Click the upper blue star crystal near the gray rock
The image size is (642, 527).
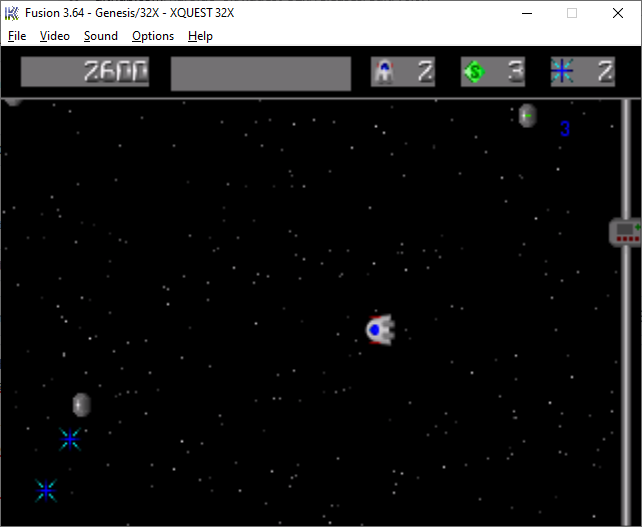click(70, 439)
